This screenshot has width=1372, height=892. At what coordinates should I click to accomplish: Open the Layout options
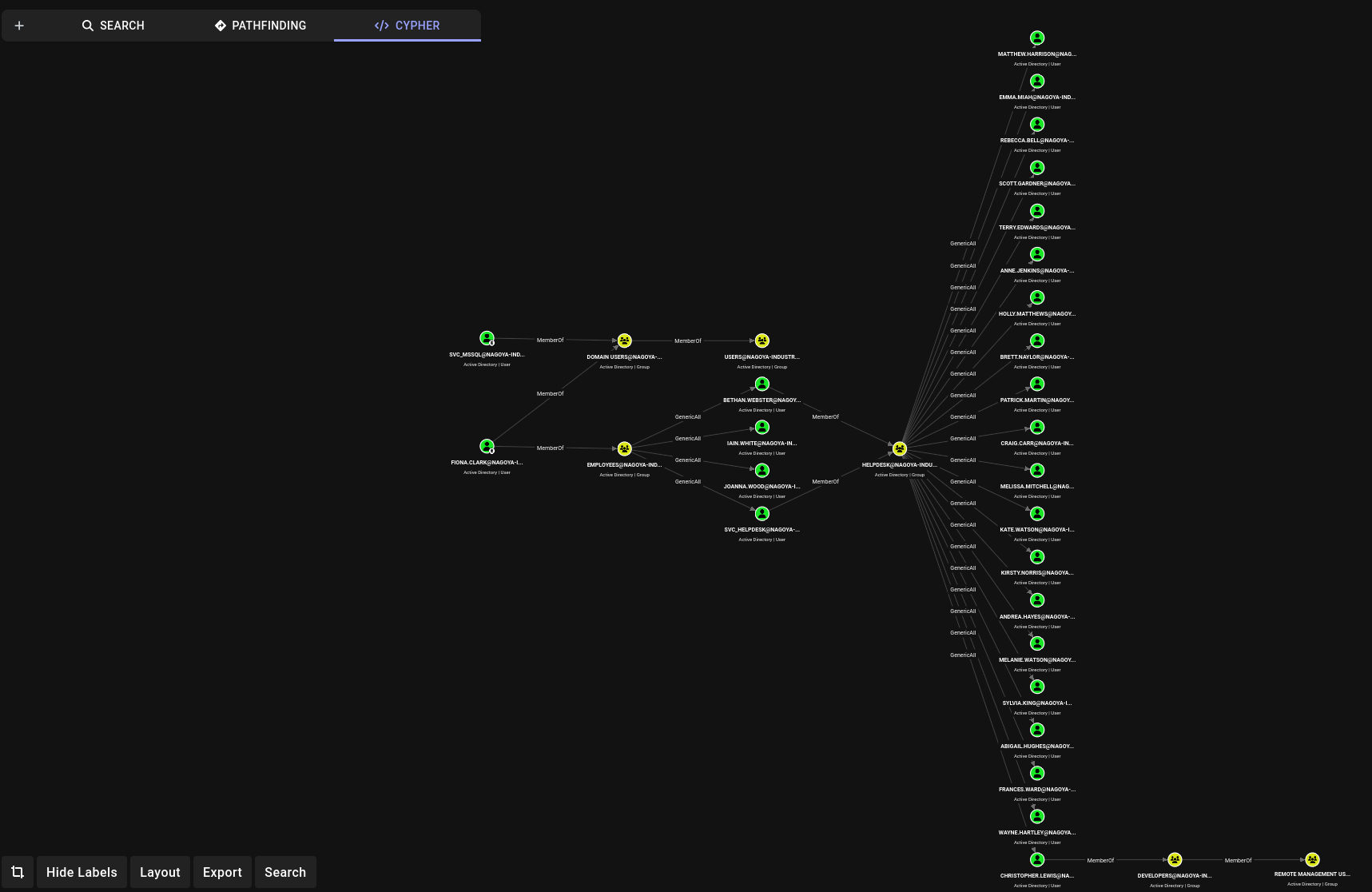pos(160,872)
